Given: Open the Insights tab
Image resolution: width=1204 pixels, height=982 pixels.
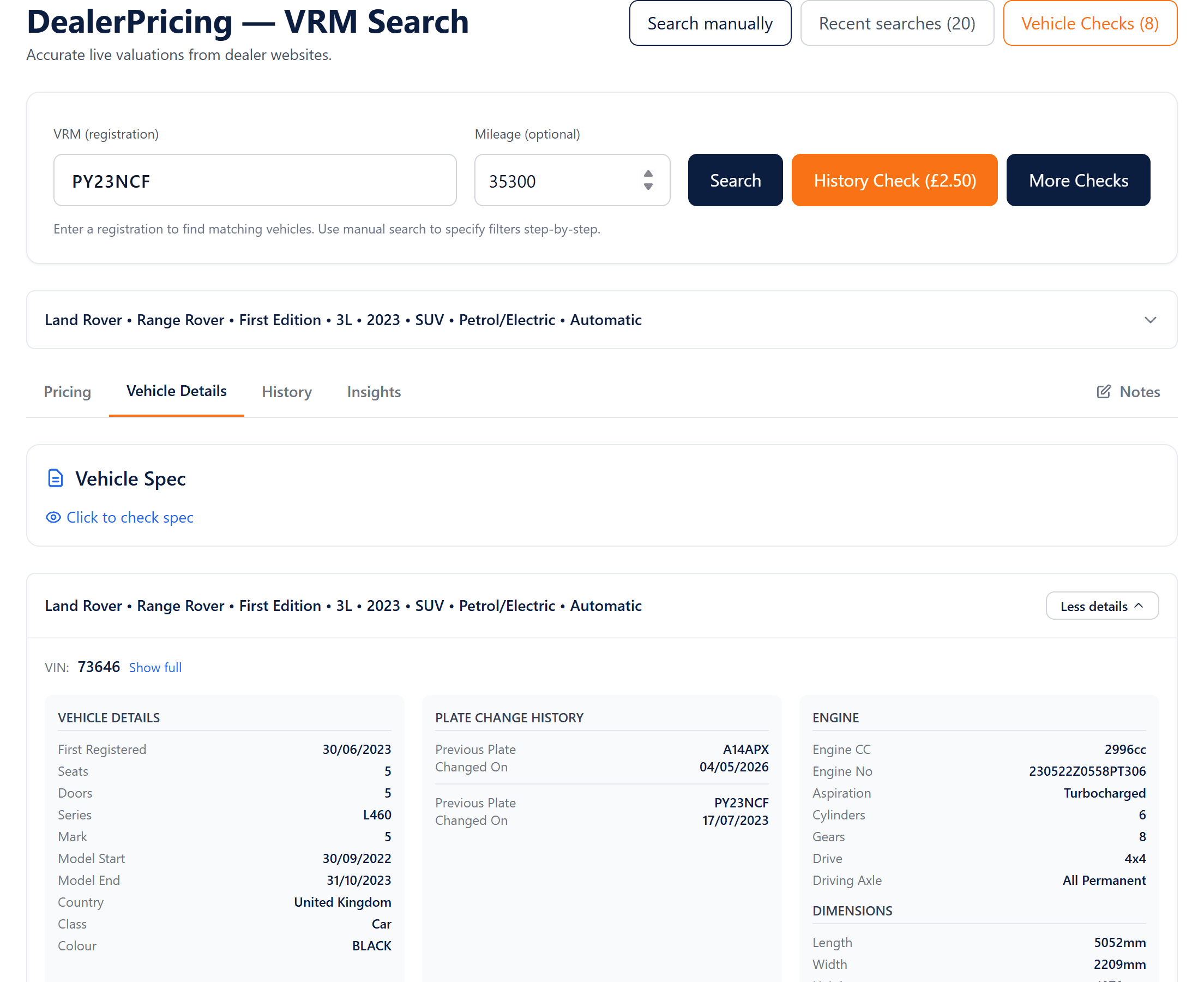Looking at the screenshot, I should (374, 392).
